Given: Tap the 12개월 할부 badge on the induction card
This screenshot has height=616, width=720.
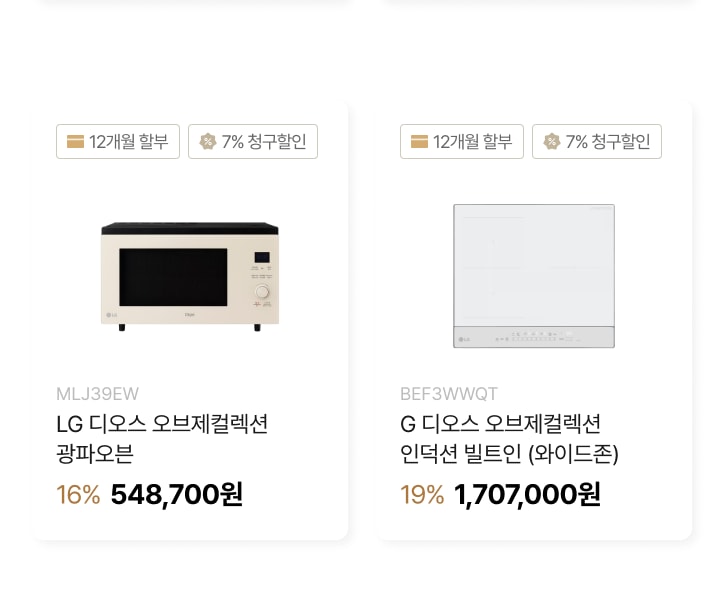Looking at the screenshot, I should point(462,141).
